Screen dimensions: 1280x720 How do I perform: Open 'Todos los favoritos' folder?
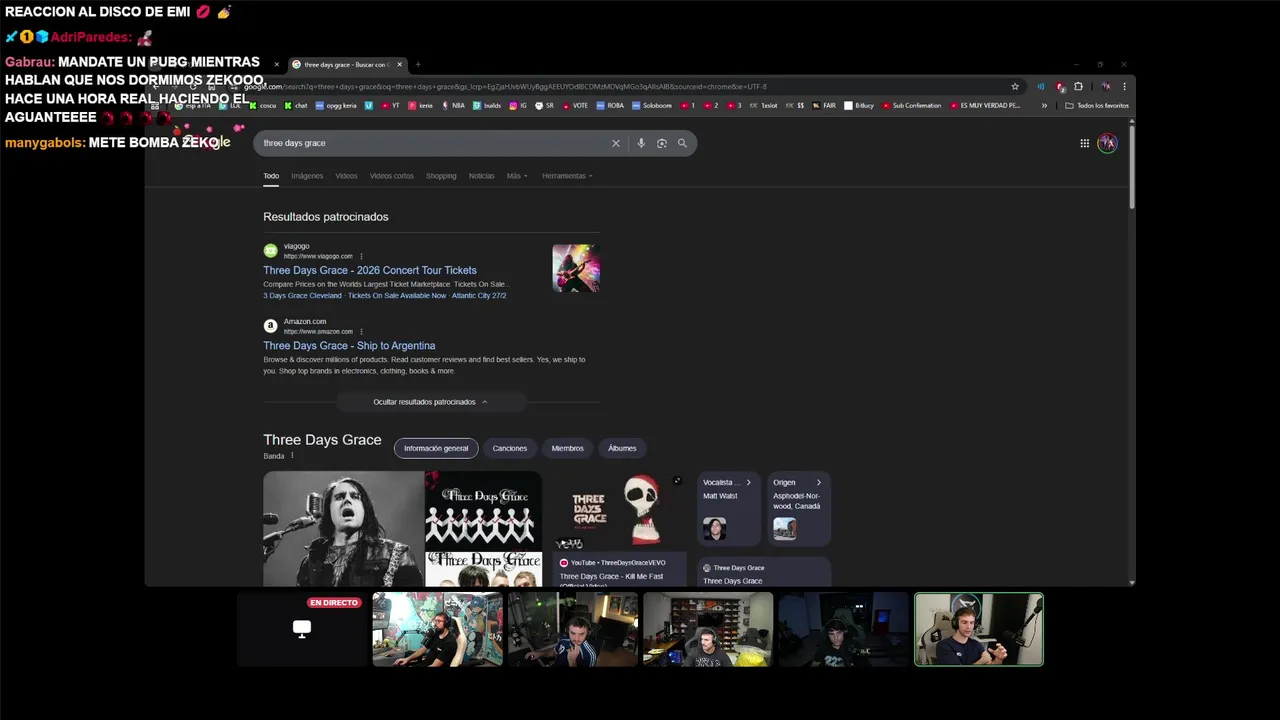point(1097,105)
